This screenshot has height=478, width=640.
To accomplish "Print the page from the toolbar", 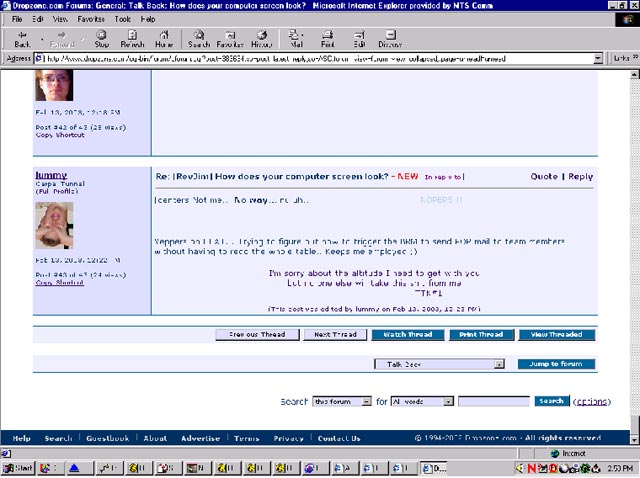I will [327, 38].
